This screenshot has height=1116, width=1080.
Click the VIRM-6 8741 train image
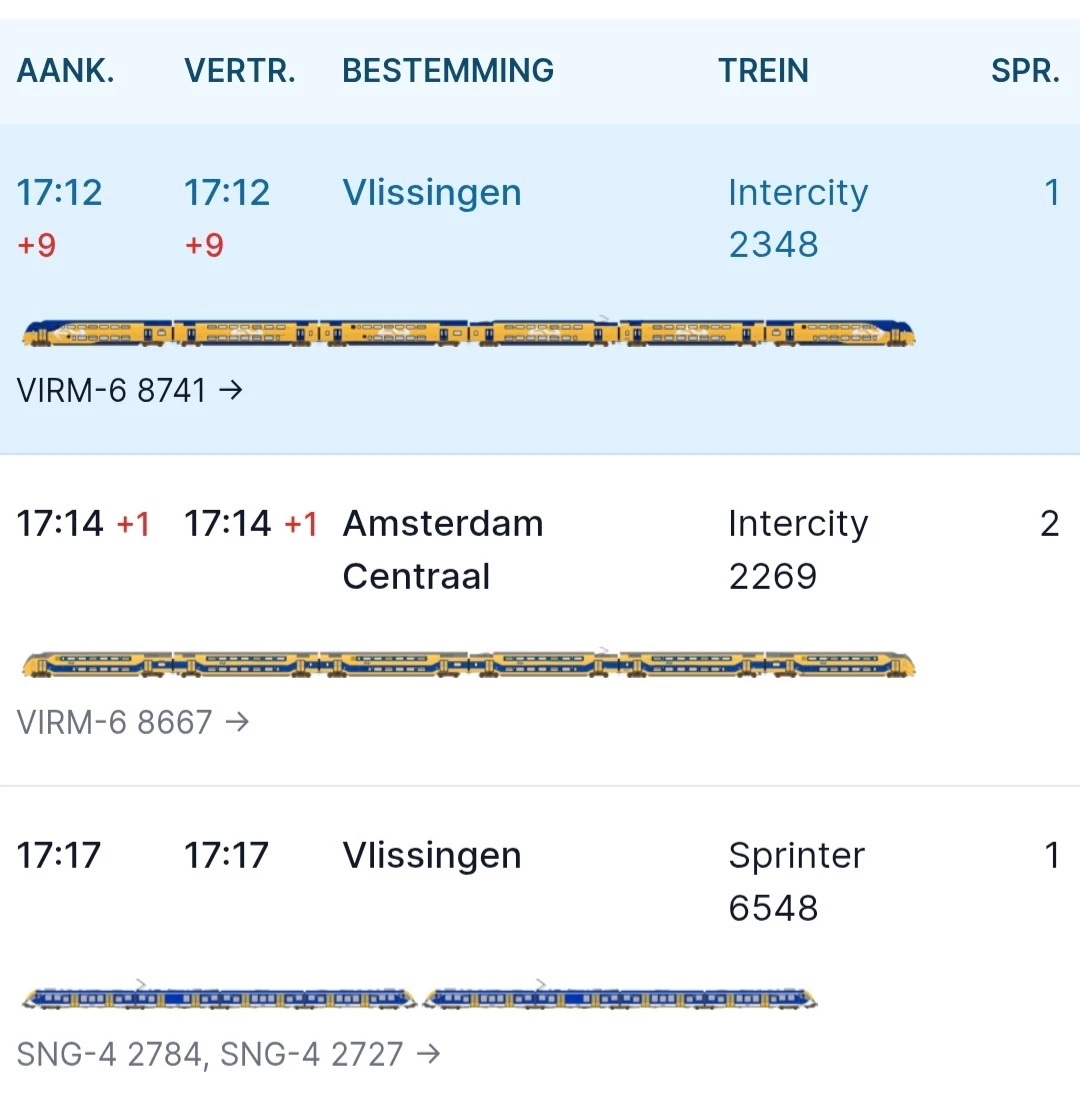coord(468,334)
